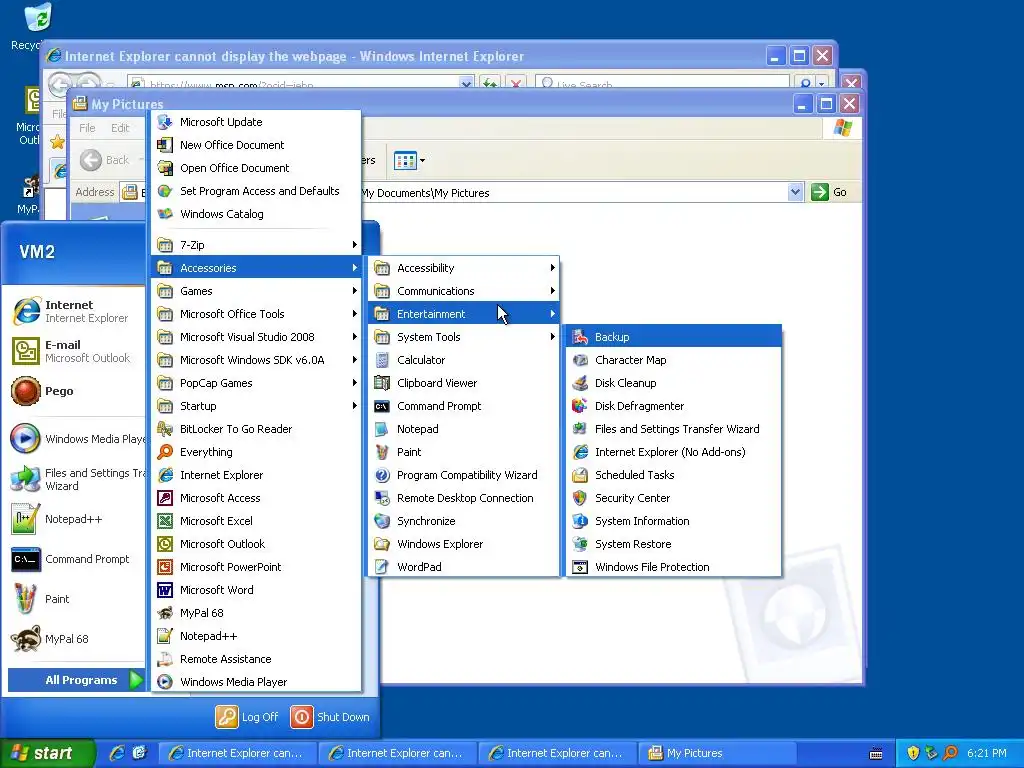The height and width of the screenshot is (768, 1024).
Task: Expand PopCap Games submenu
Action: coord(256,383)
